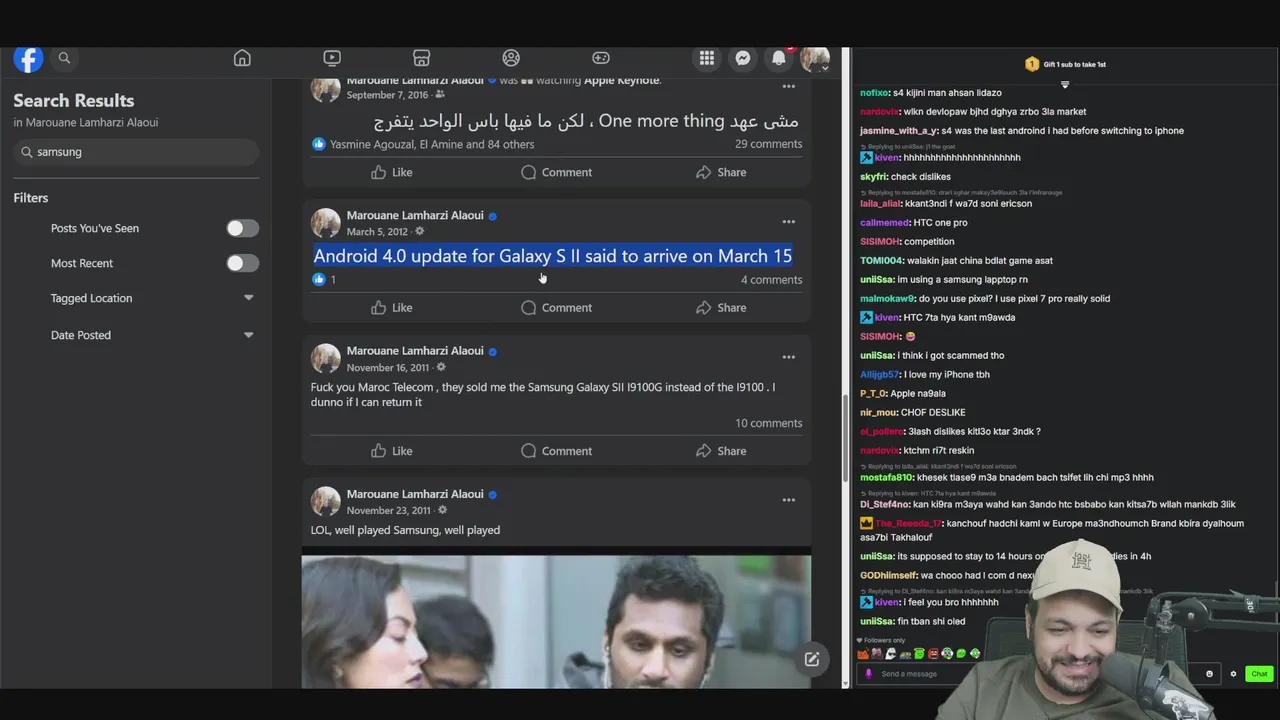The image size is (1280, 720).
Task: Share the Maroc Telecom post
Action: [x=721, y=451]
